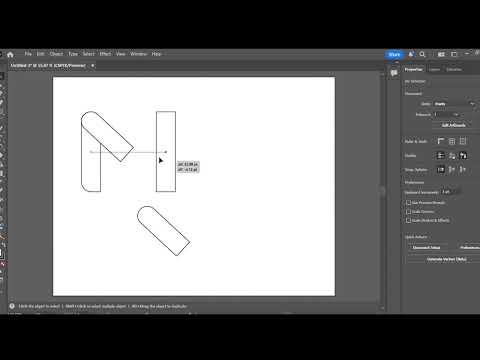Open the Help menu
Image resolution: width=480 pixels, height=360 pixels.
pos(156,54)
